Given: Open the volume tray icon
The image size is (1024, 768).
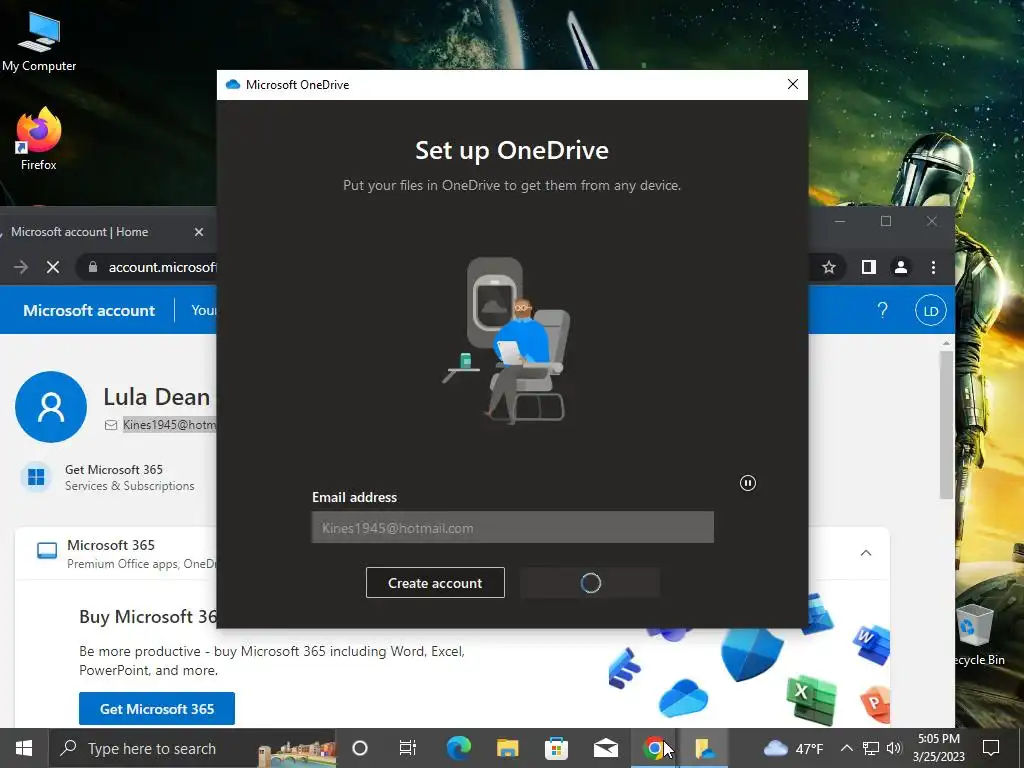Looking at the screenshot, I should (x=894, y=748).
